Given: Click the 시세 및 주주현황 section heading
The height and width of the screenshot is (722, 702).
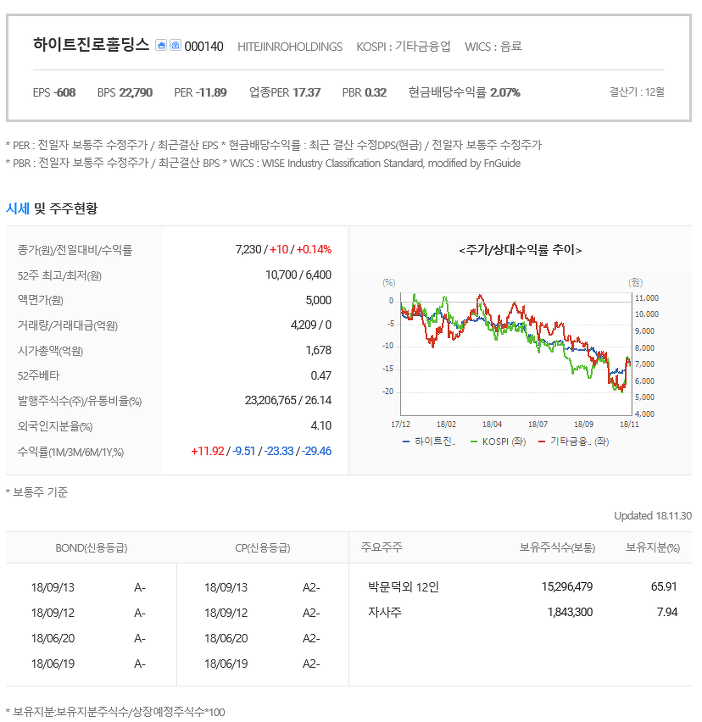Looking at the screenshot, I should click(x=52, y=208).
